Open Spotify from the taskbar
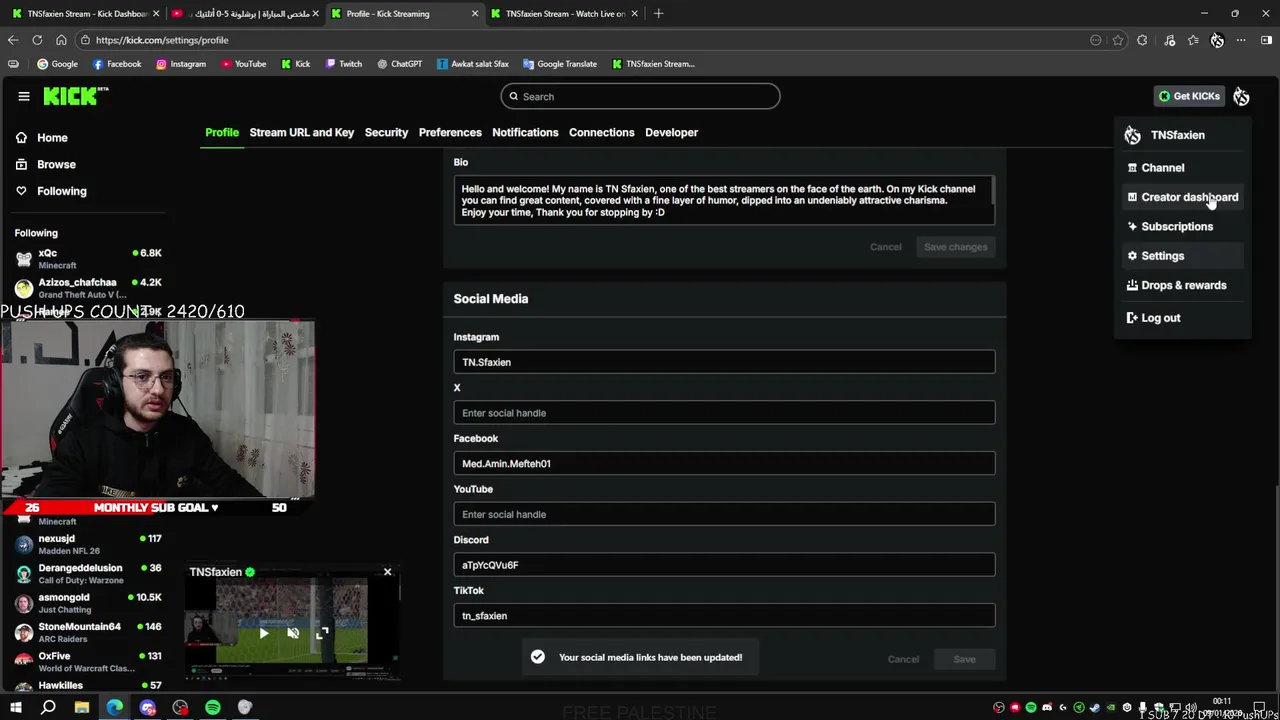The height and width of the screenshot is (720, 1280). pyautogui.click(x=213, y=708)
